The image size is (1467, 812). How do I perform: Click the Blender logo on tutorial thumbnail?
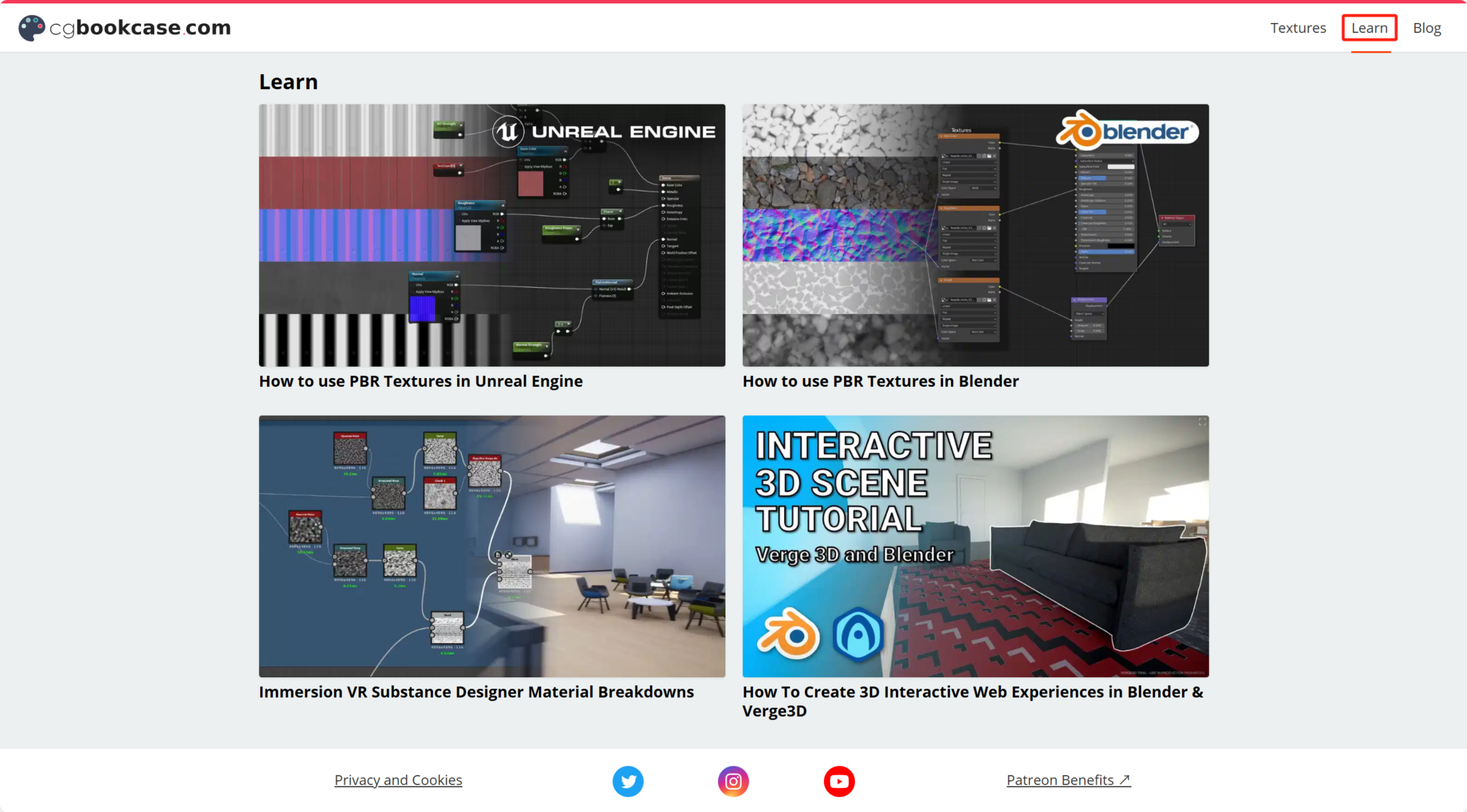coord(1127,130)
